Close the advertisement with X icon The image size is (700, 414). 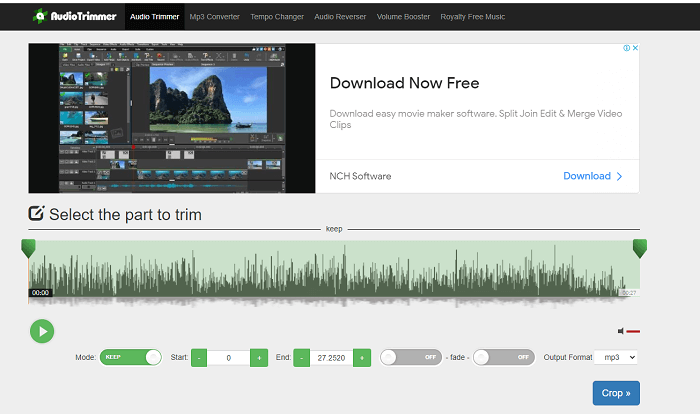[x=635, y=48]
